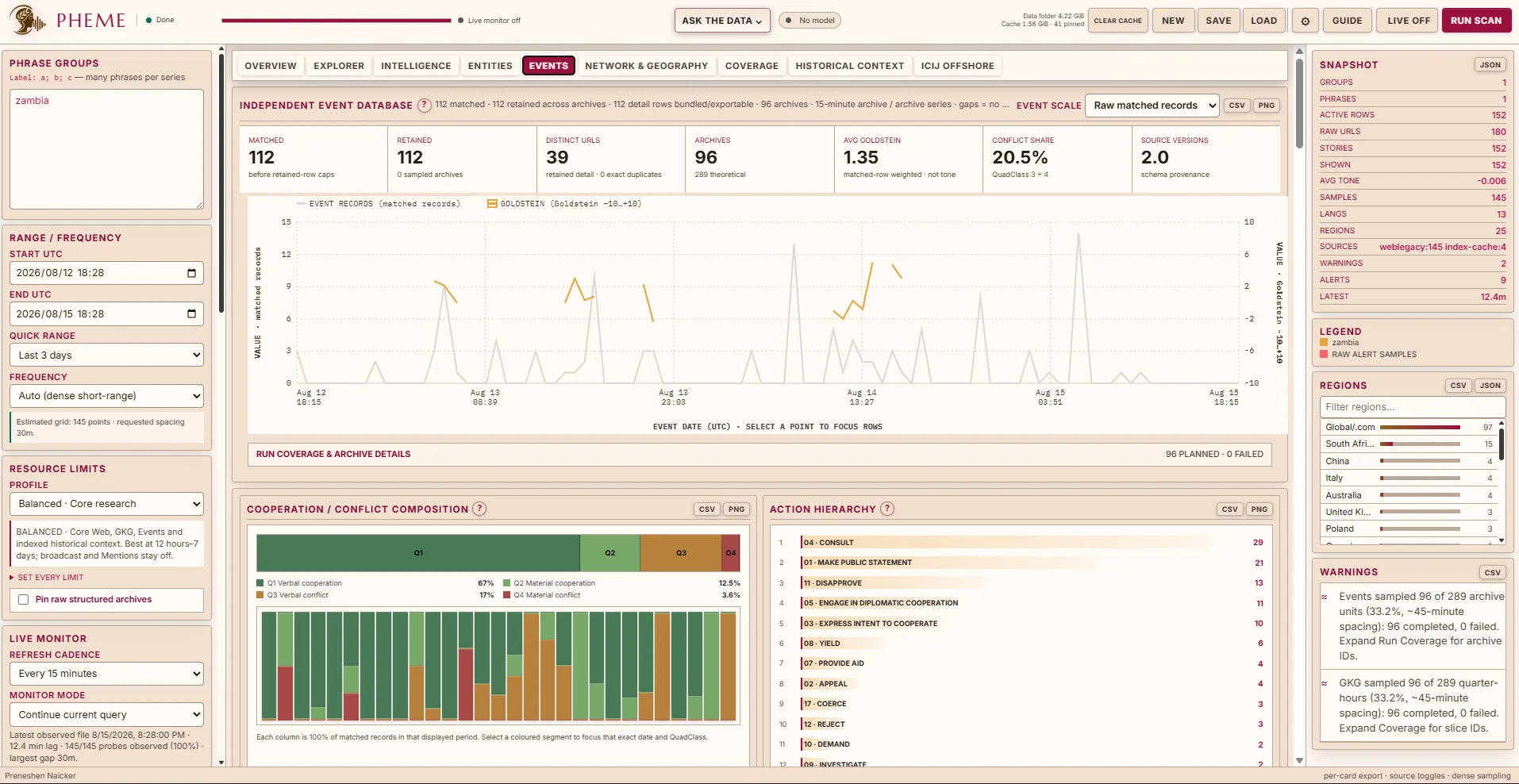
Task: Open help icon beside Independent Event Database
Action: [x=425, y=105]
